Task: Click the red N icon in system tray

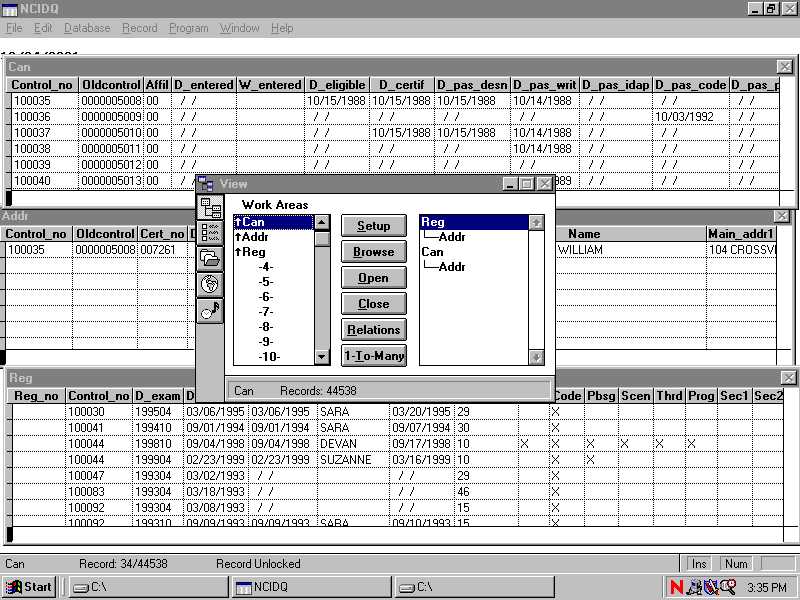Action: 677,587
